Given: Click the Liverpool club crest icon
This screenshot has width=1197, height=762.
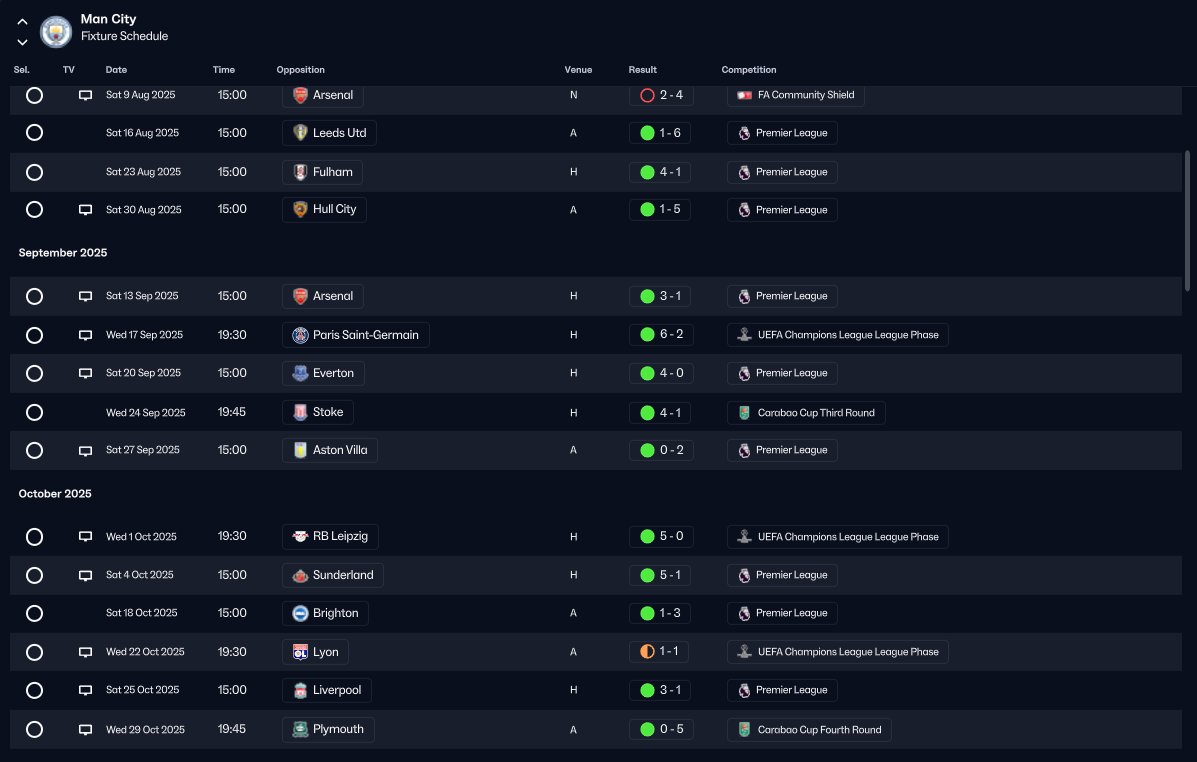Looking at the screenshot, I should click(x=300, y=690).
